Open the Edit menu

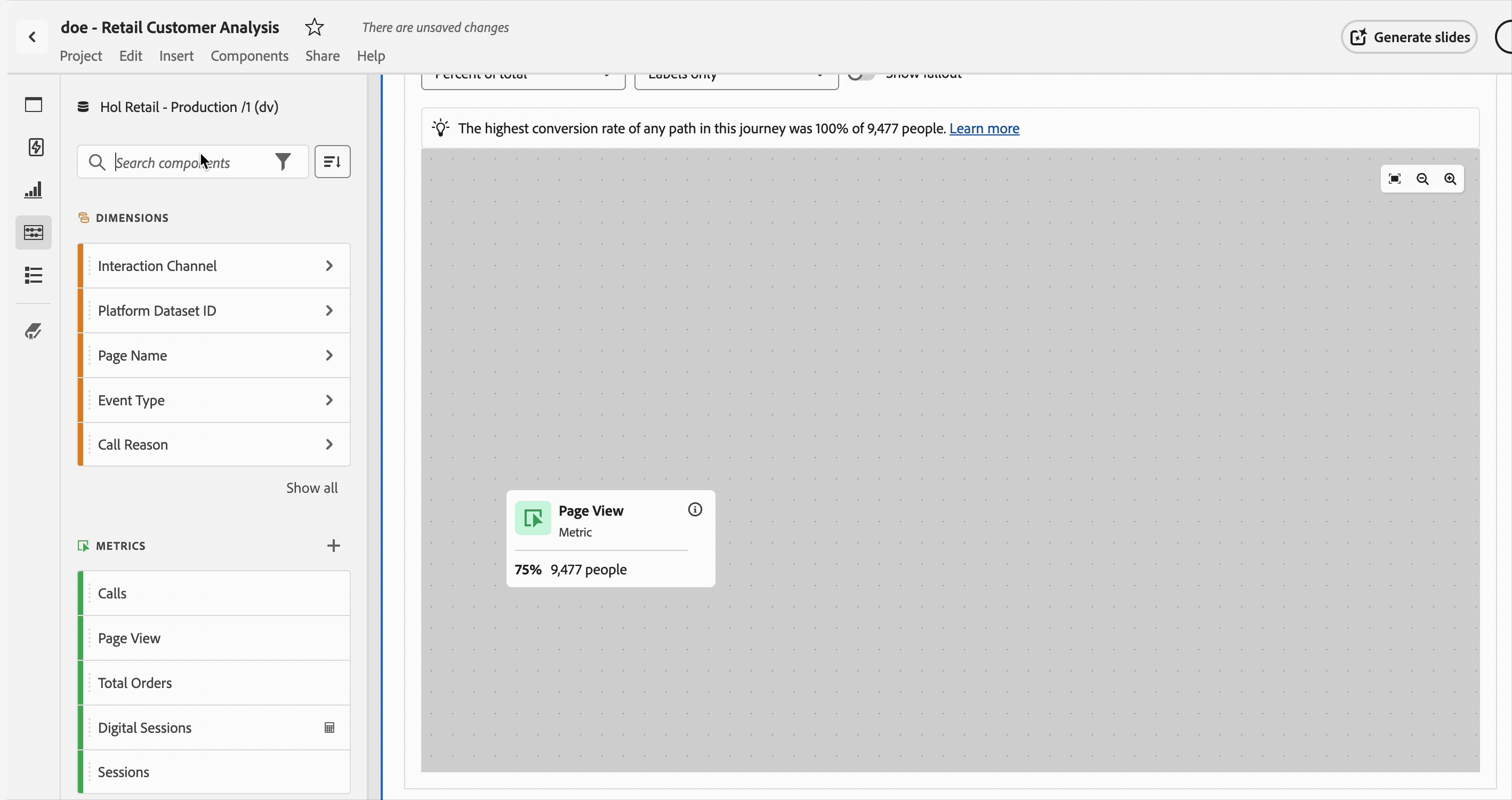130,56
